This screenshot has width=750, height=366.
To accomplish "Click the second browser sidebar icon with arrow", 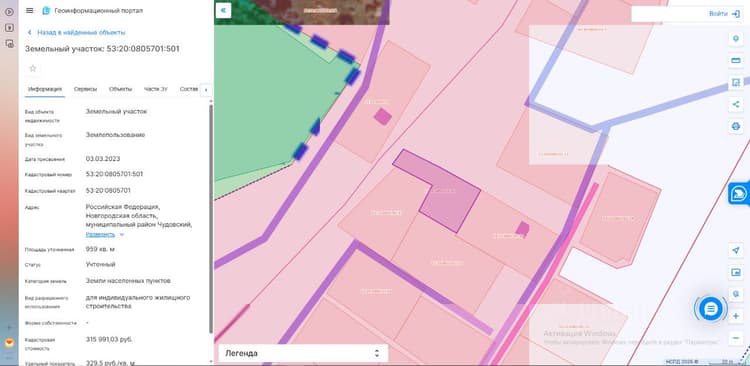I will [x=9, y=28].
